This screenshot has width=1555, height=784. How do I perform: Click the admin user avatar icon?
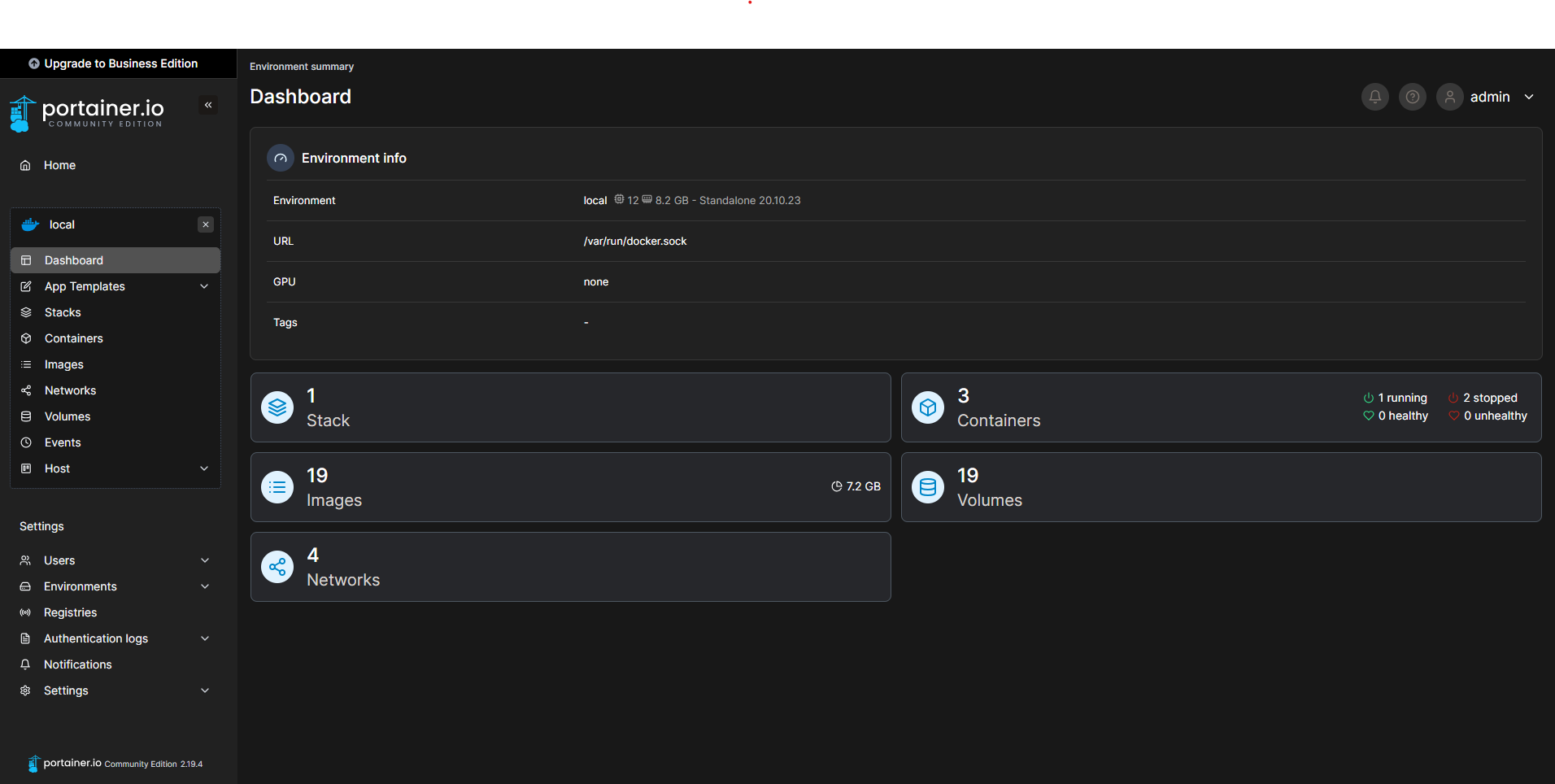click(x=1449, y=97)
